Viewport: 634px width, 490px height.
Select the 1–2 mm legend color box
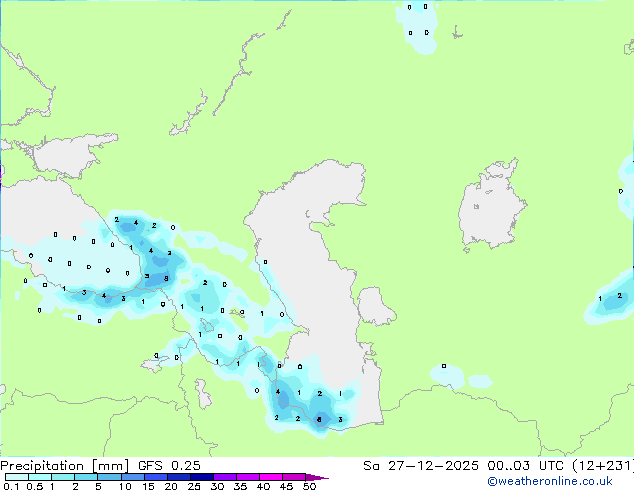63,477
